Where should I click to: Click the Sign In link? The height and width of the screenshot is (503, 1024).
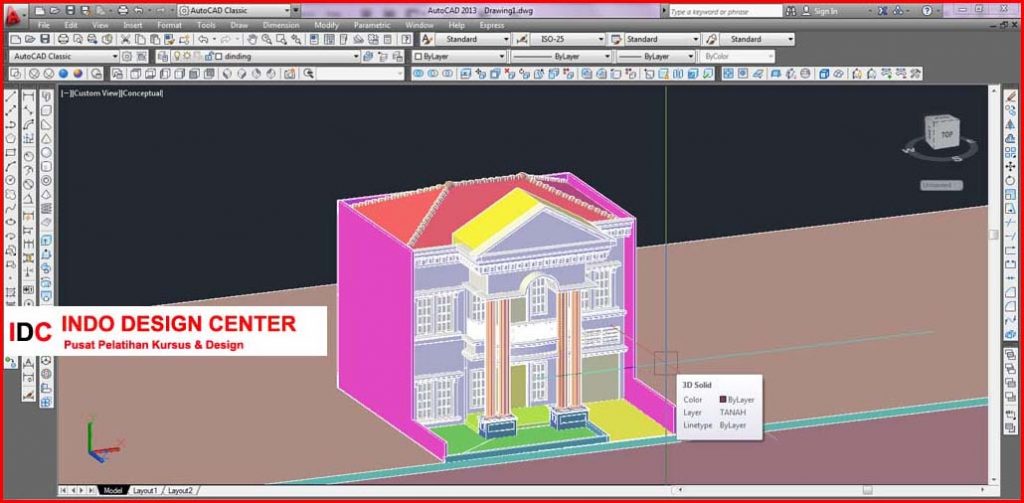click(x=825, y=11)
